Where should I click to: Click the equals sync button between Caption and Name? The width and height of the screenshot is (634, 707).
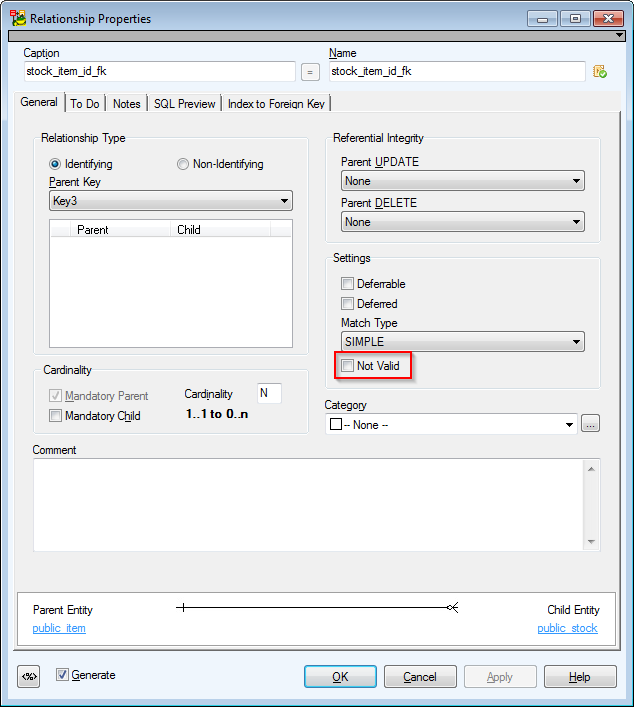pos(310,72)
